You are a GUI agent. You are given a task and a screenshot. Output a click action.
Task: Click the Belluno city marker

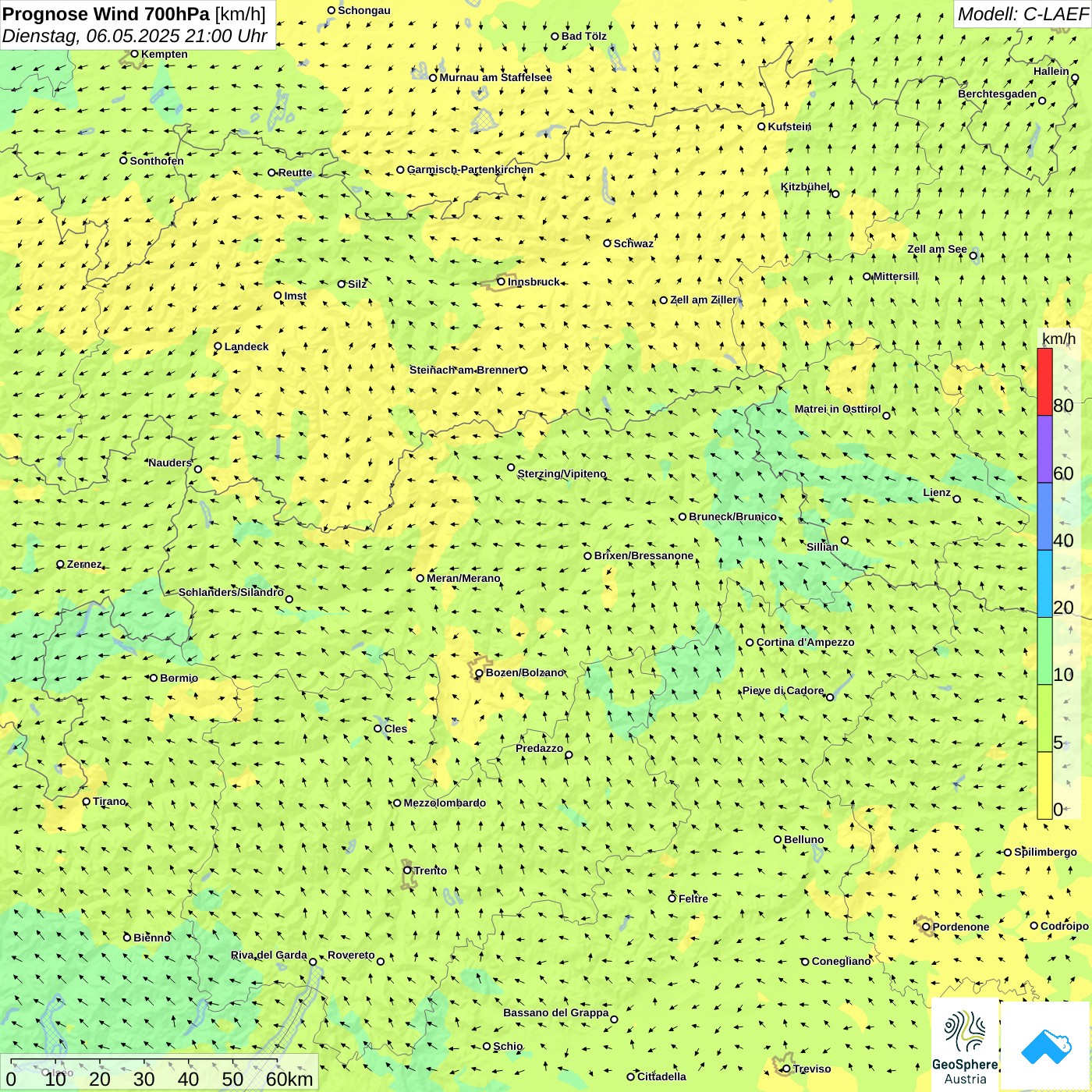[x=777, y=839]
